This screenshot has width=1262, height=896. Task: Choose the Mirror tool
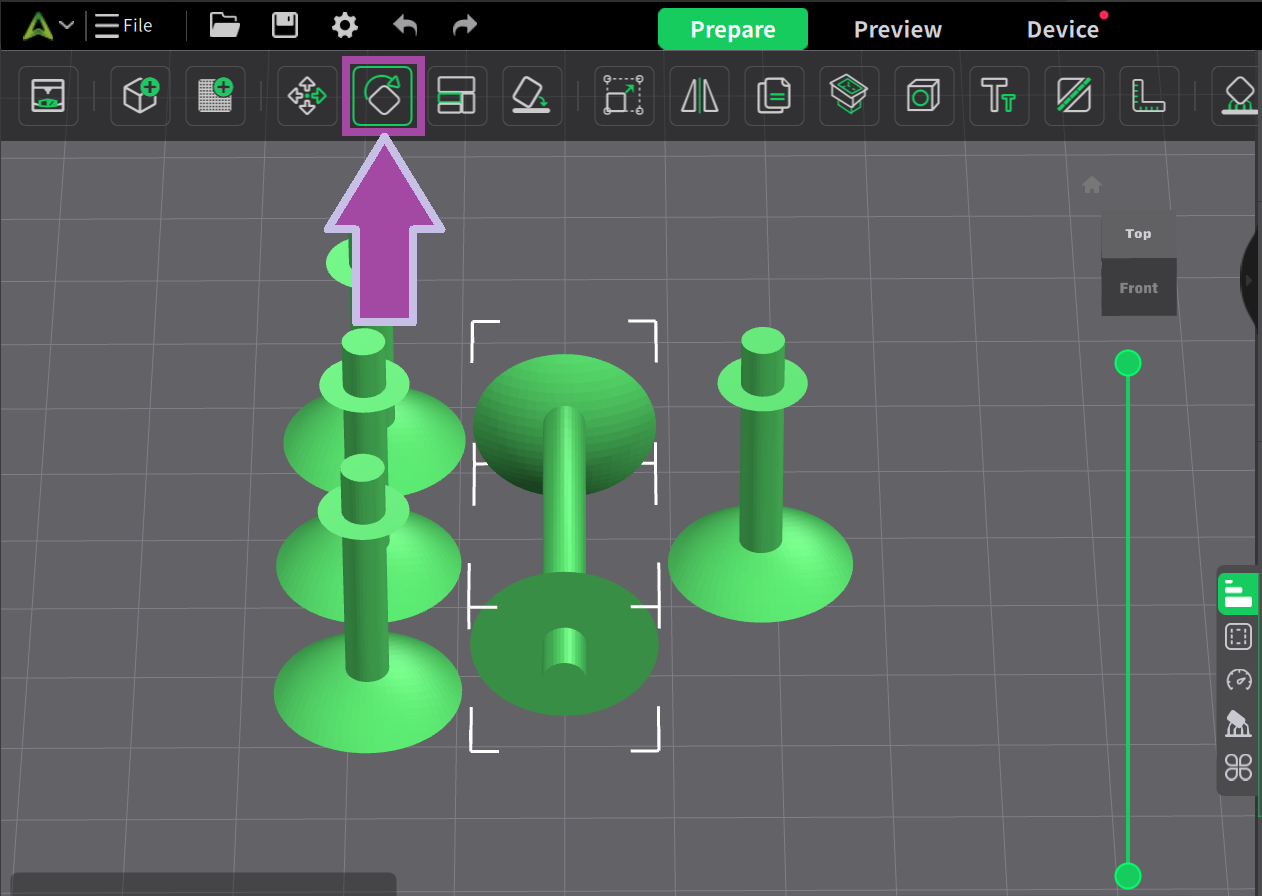click(699, 96)
